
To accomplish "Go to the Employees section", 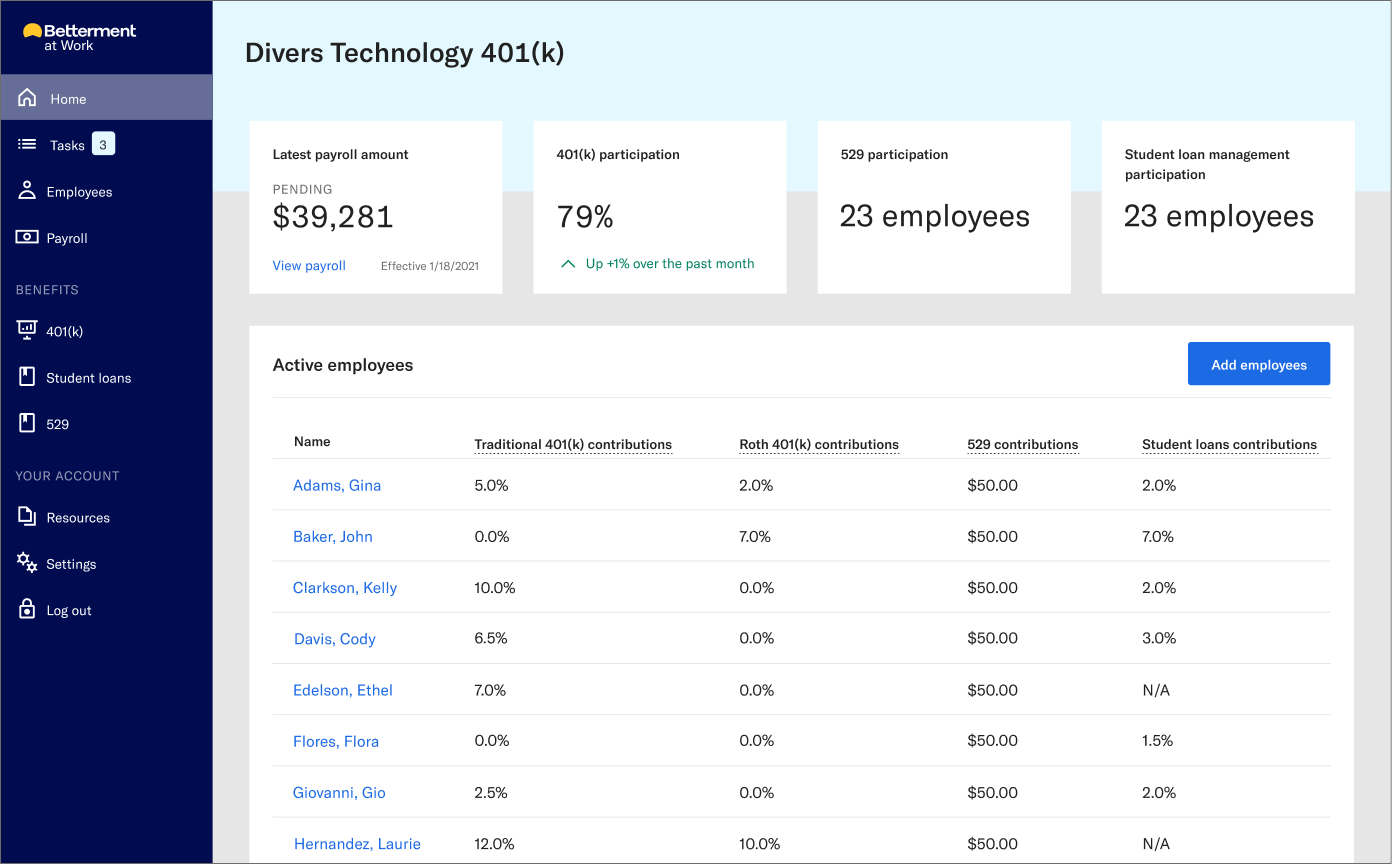I will (106, 191).
